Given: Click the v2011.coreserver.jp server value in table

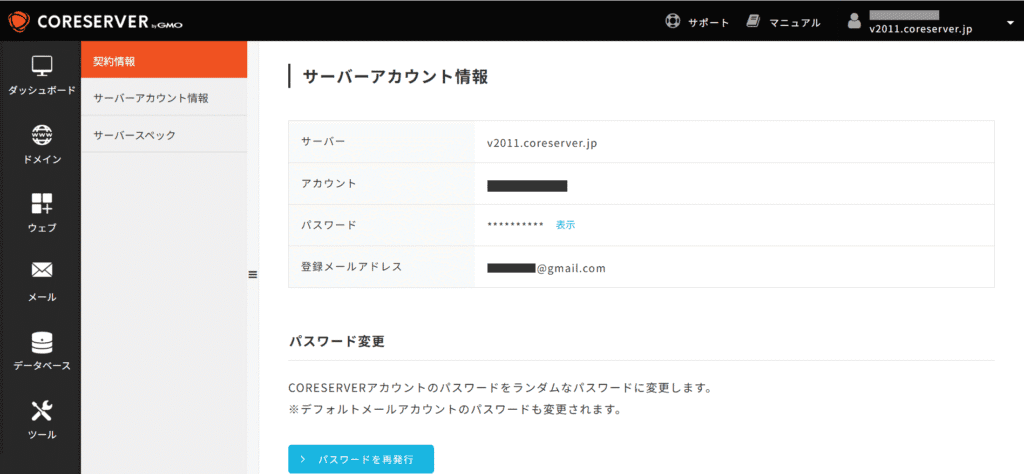Looking at the screenshot, I should point(542,142).
